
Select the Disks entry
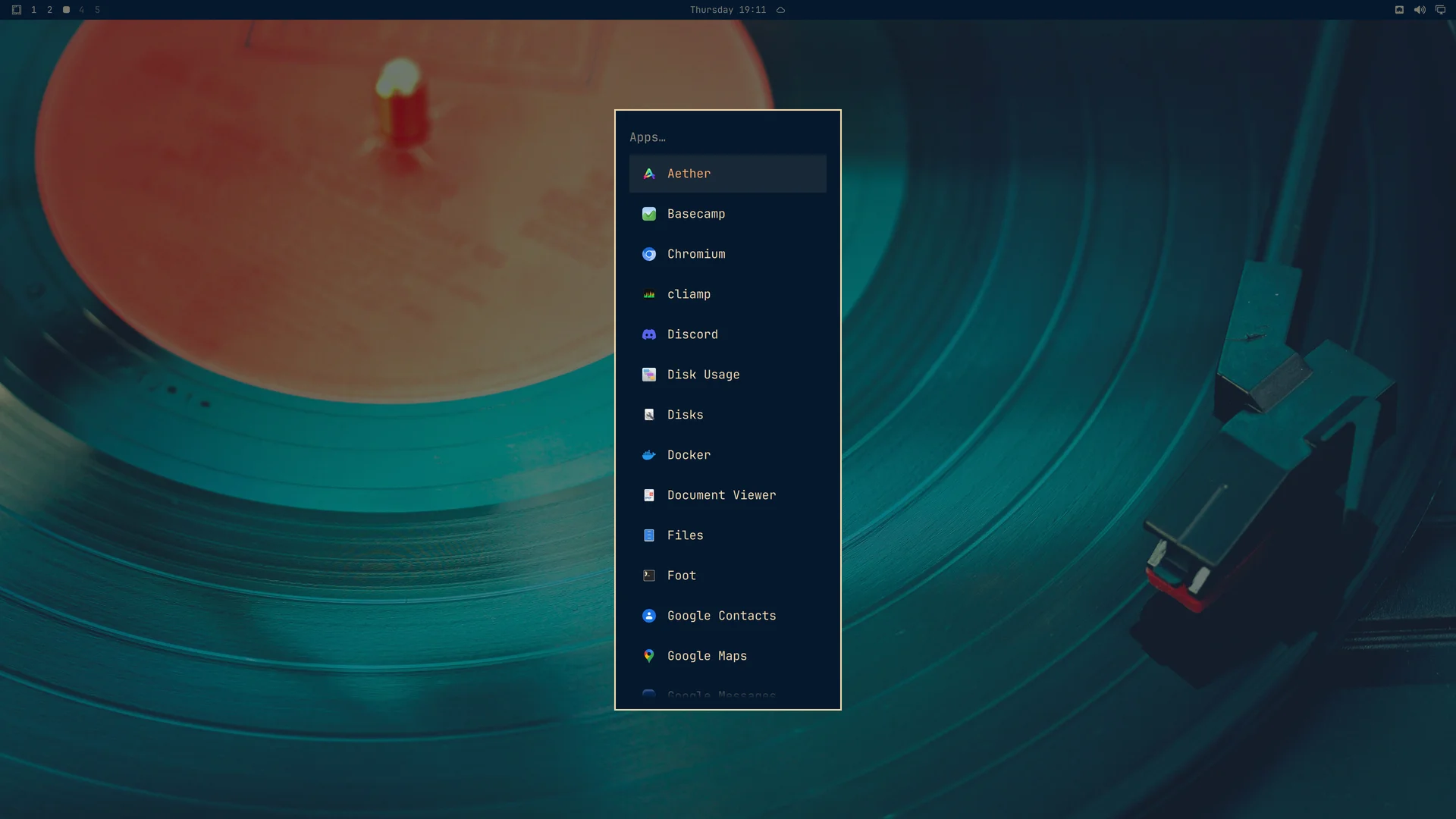(x=728, y=415)
